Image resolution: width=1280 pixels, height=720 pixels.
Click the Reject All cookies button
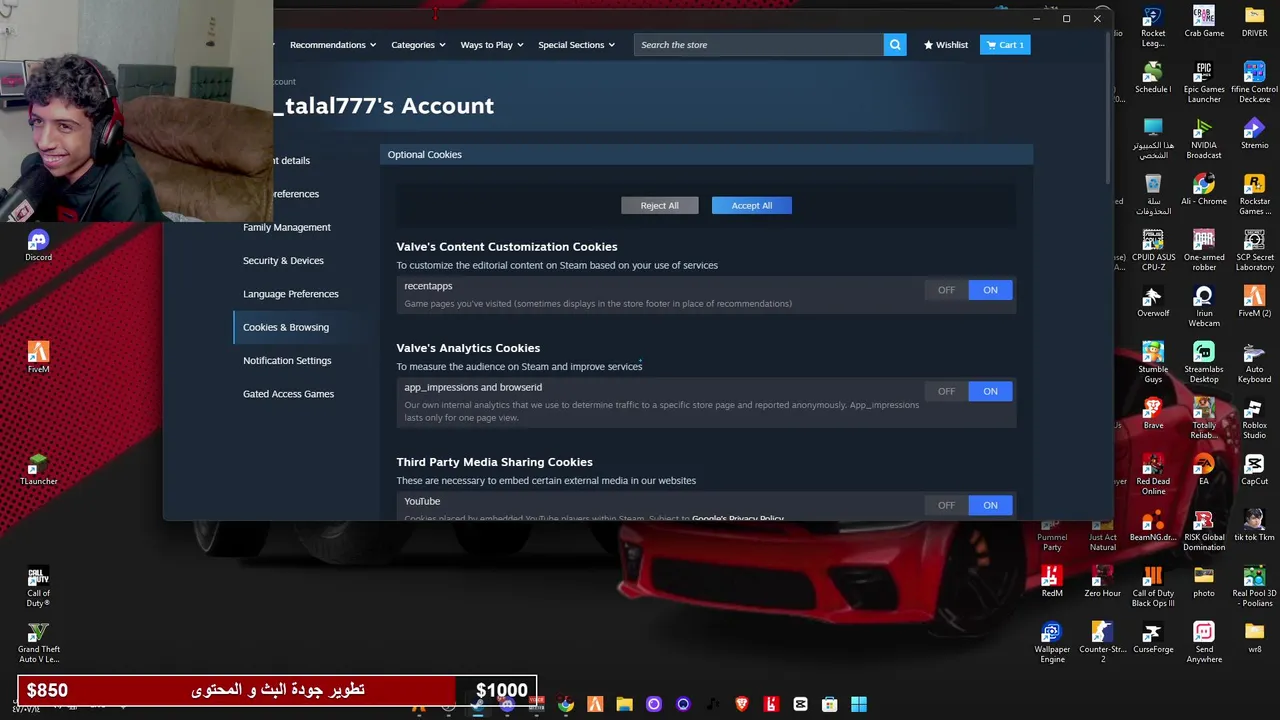coord(659,205)
